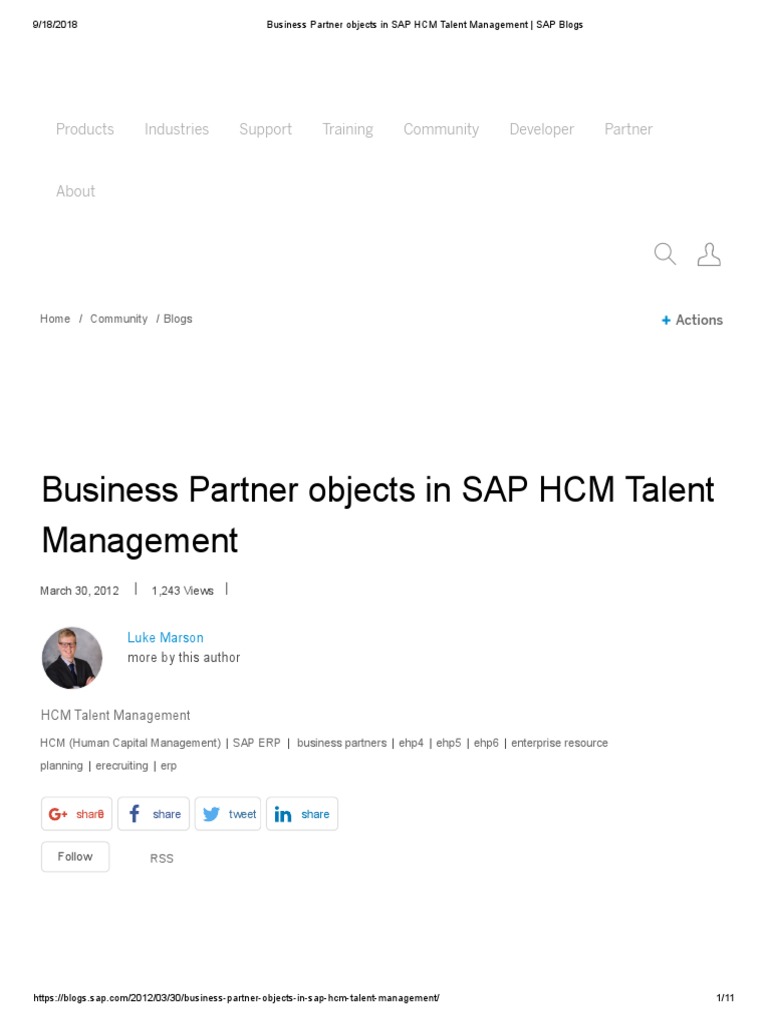Share via the Google Plus icon
The width and height of the screenshot is (768, 1024).
pos(57,814)
